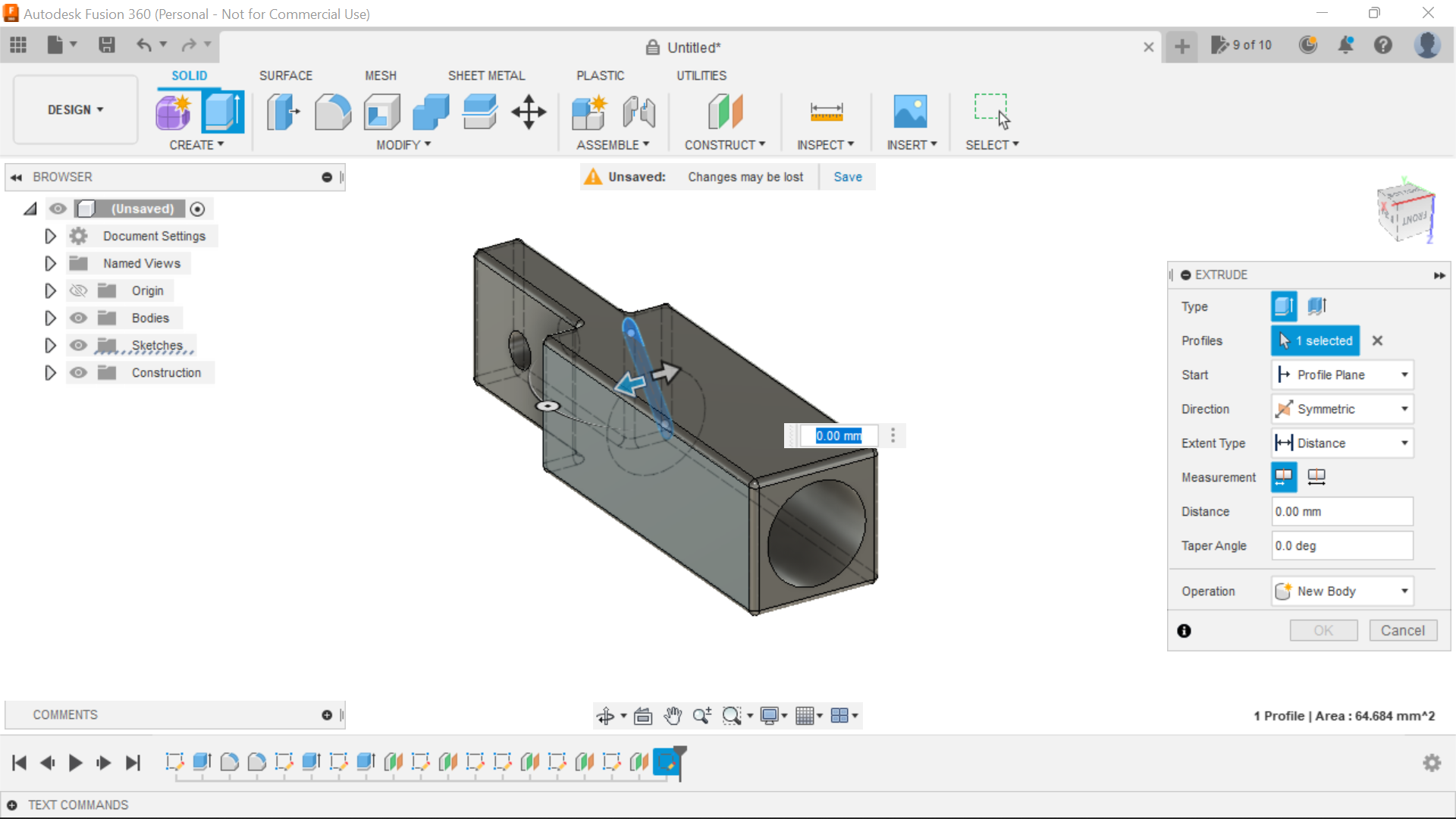This screenshot has height=819, width=1456.
Task: Click the Cancel button in Extrude
Action: [x=1402, y=630]
